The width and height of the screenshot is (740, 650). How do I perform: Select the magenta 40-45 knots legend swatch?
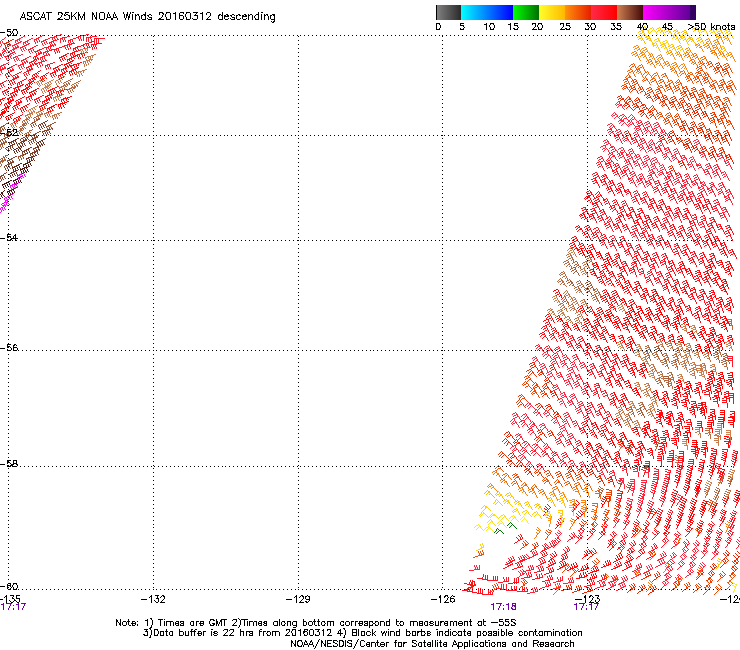click(656, 12)
